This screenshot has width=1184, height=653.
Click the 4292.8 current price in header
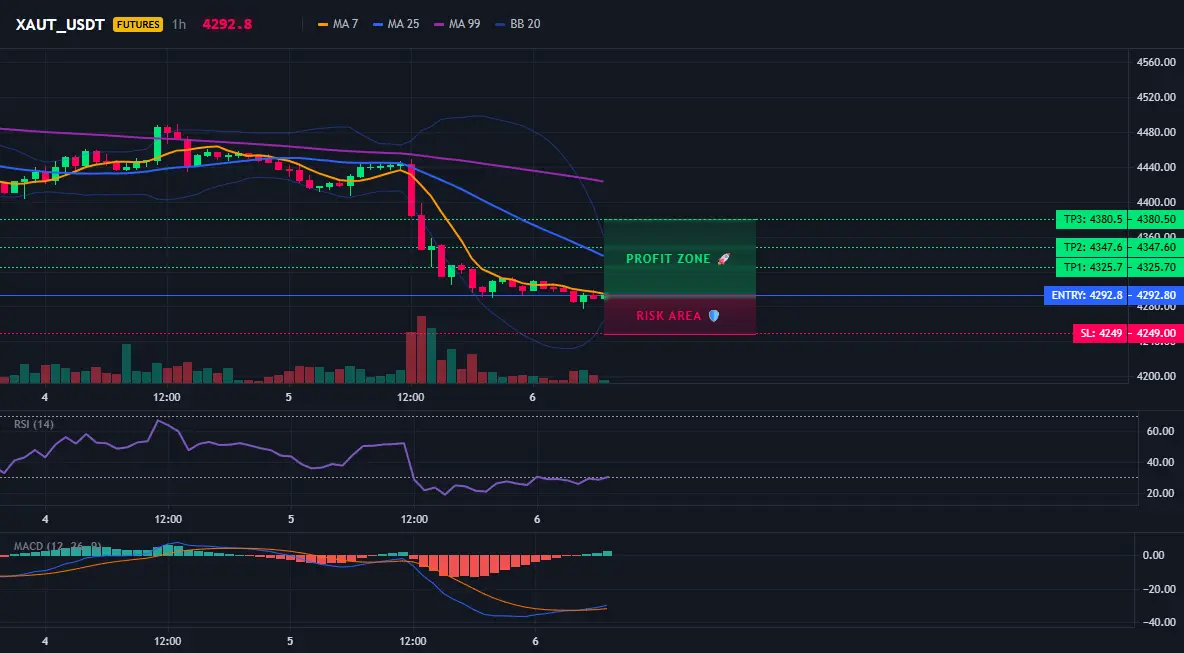[x=227, y=24]
